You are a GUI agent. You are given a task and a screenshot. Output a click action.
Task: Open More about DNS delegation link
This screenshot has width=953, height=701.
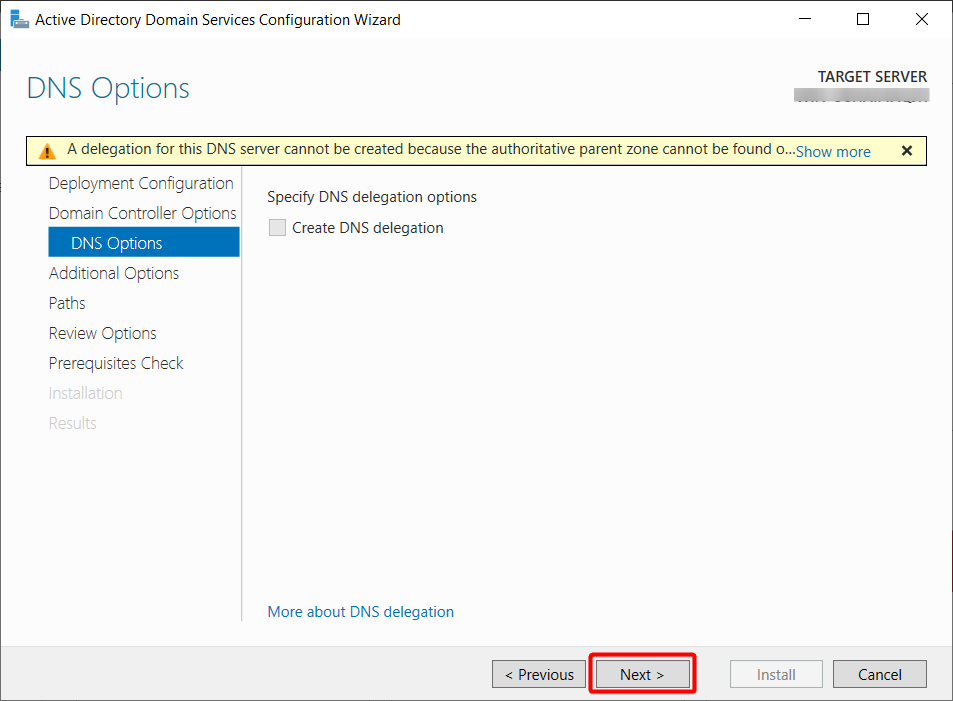tap(360, 612)
